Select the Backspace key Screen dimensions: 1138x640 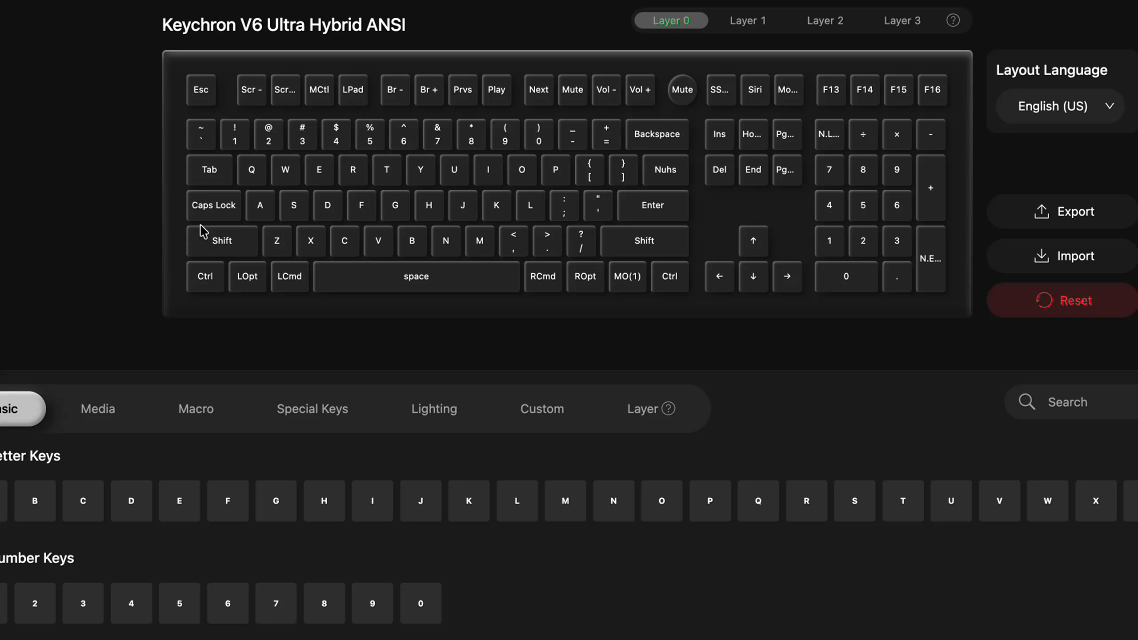(657, 134)
